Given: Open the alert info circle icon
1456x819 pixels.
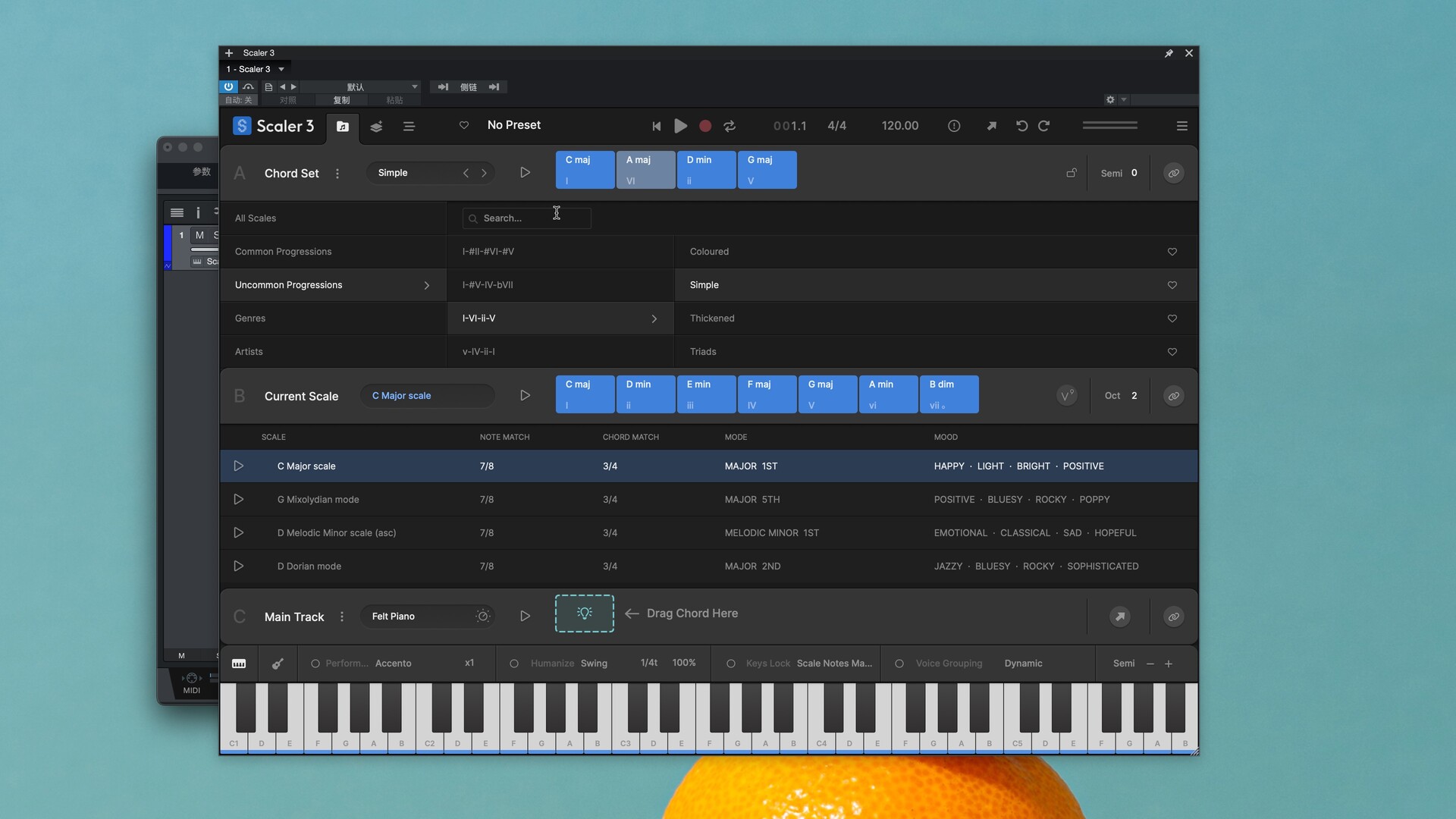Looking at the screenshot, I should pos(954,126).
